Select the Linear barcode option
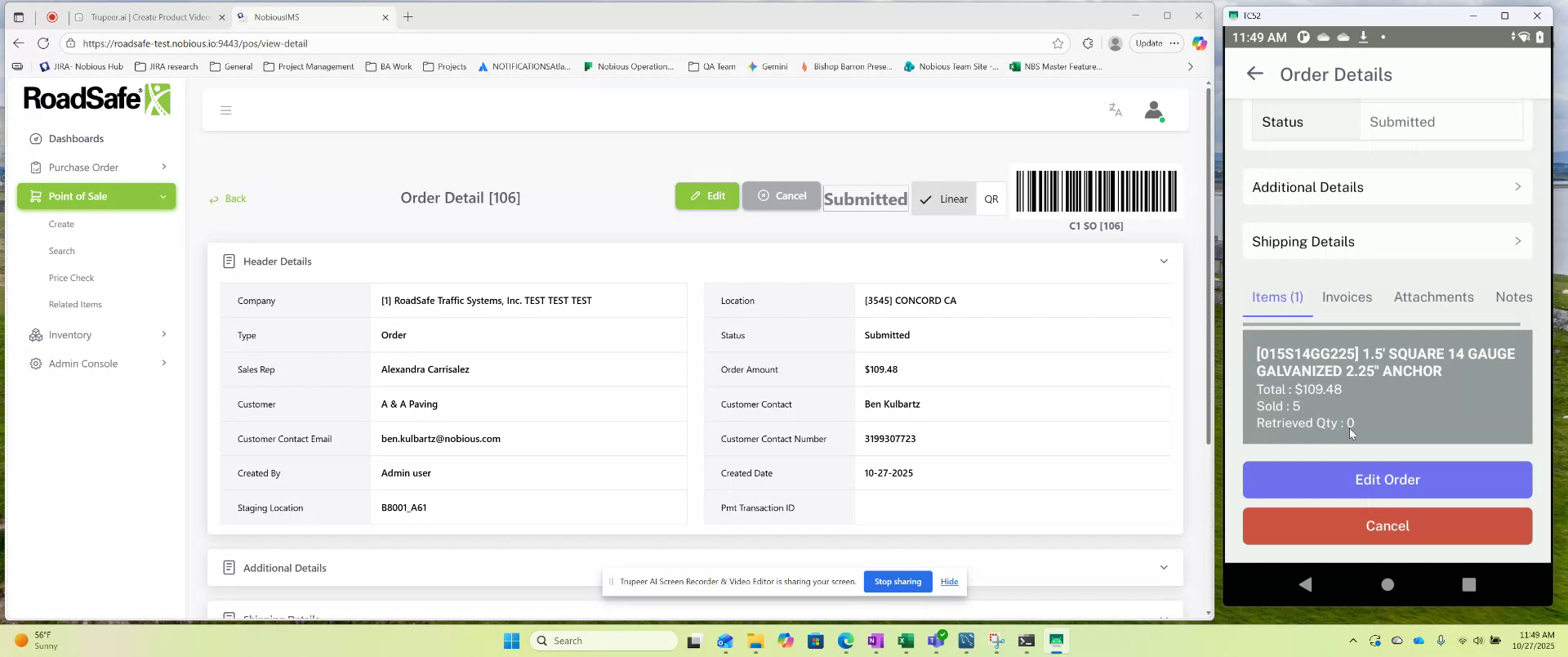 pyautogui.click(x=944, y=199)
